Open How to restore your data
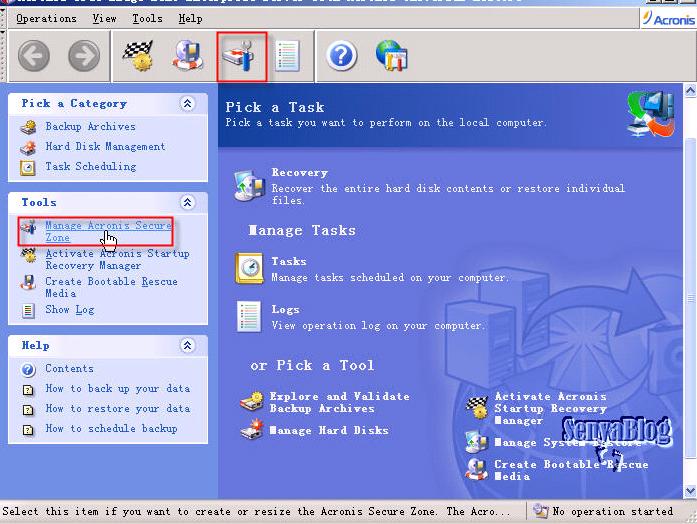Image resolution: width=697 pixels, height=524 pixels. pyautogui.click(x=118, y=408)
